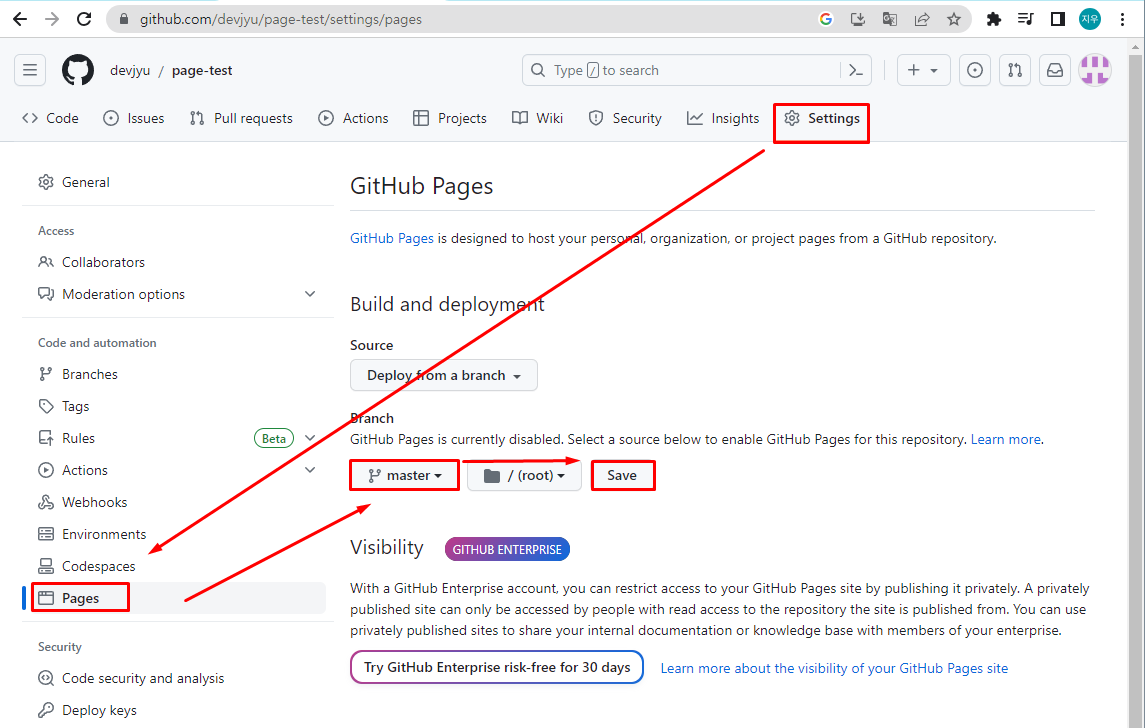1145x728 pixels.
Task: Go back with the browser back arrow
Action: click(x=20, y=19)
